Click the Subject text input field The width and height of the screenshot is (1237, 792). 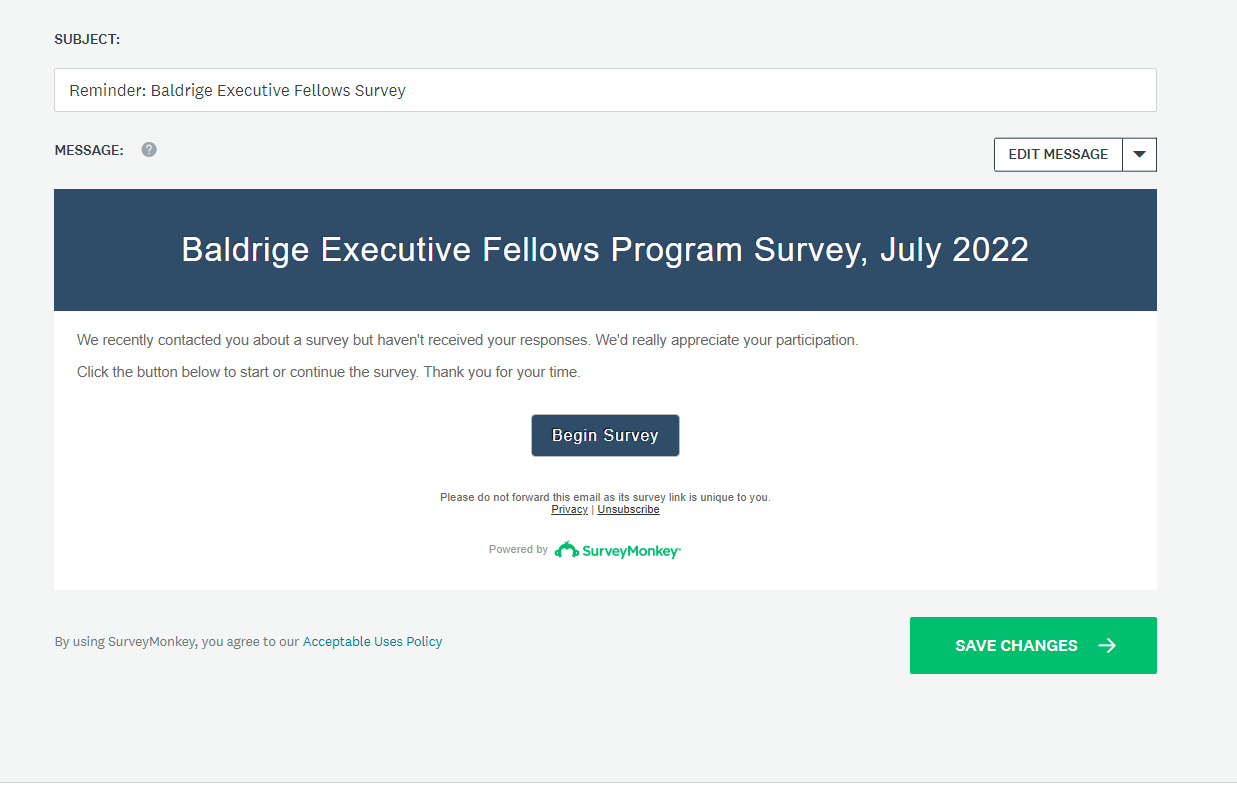point(605,90)
